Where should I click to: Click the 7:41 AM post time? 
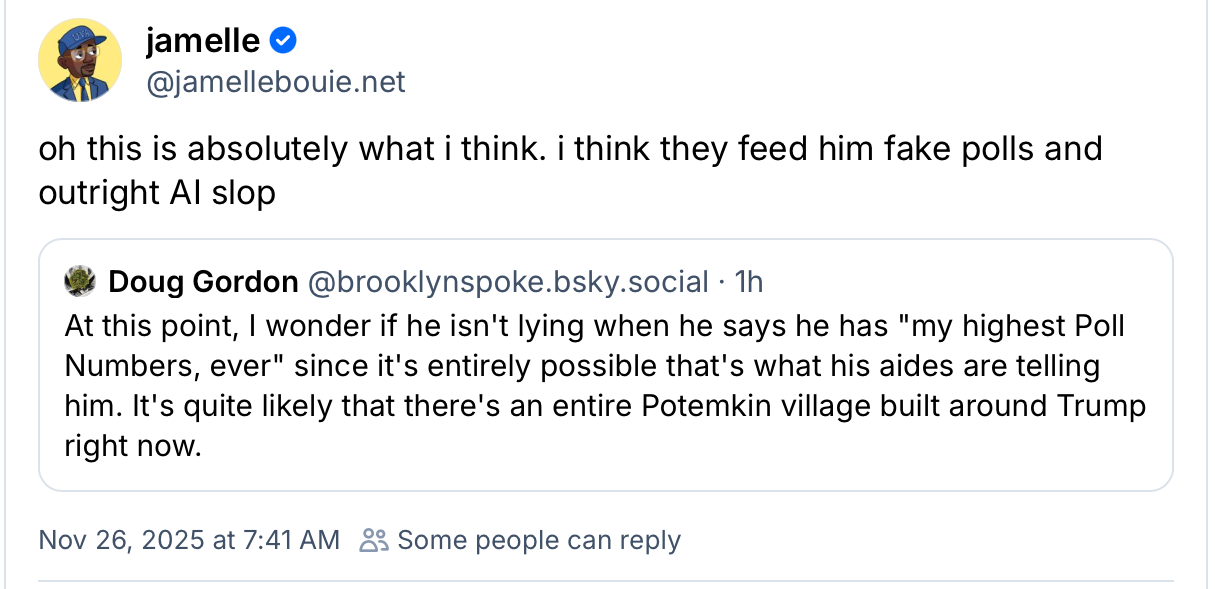[291, 541]
